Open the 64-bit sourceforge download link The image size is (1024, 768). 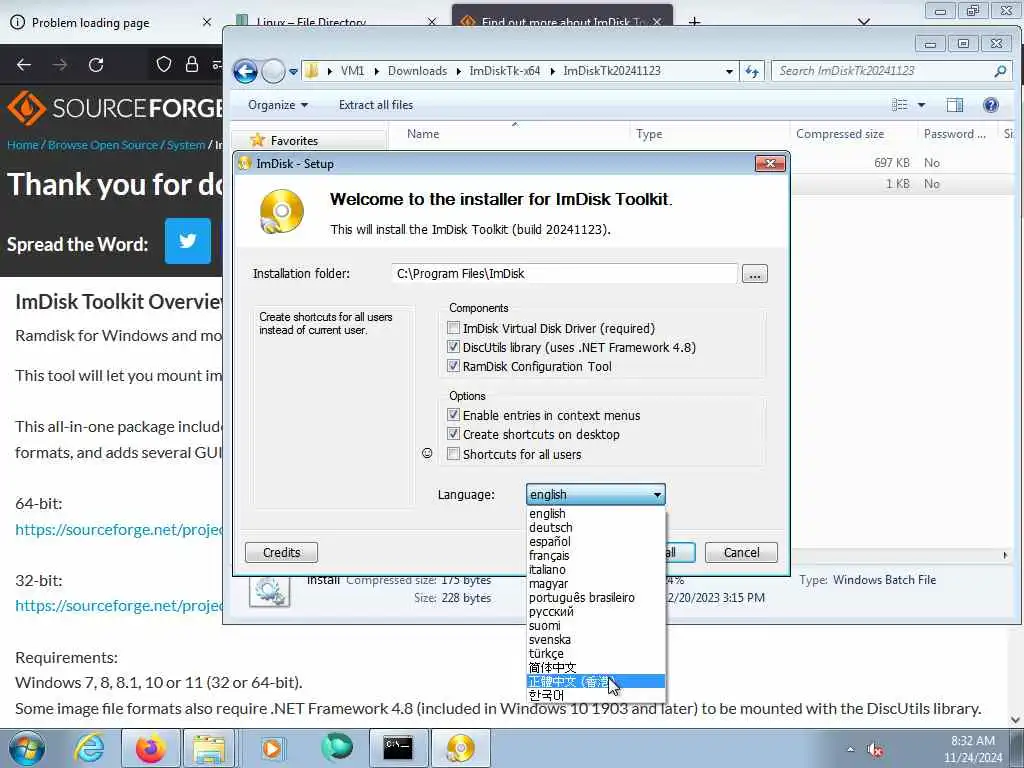point(119,529)
